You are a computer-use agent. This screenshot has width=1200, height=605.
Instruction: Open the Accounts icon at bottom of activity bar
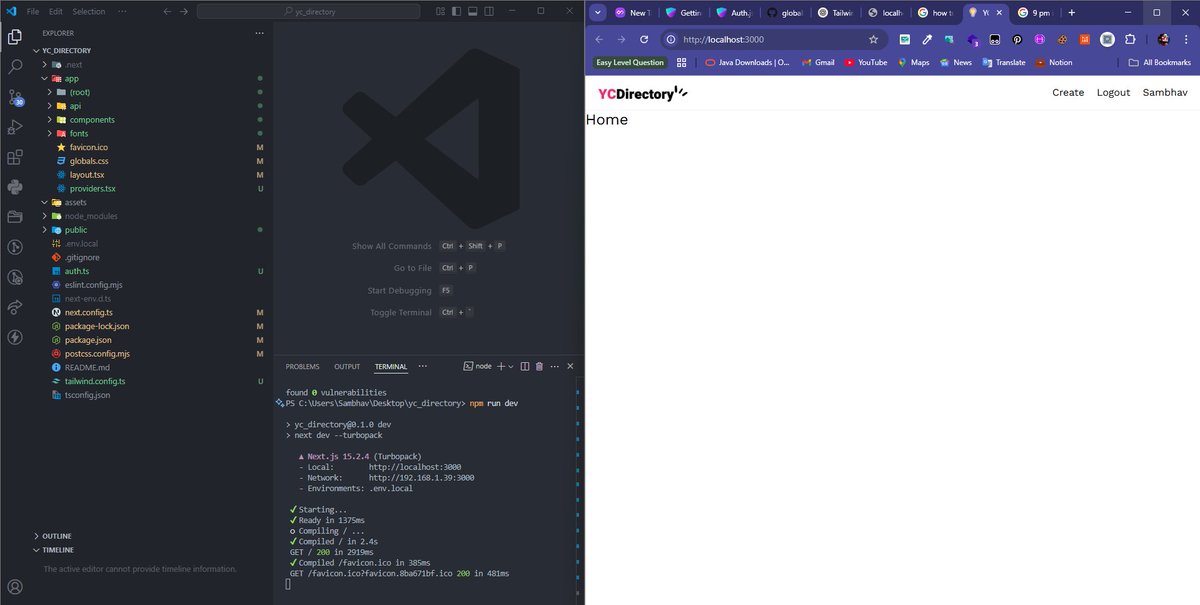tap(15, 587)
